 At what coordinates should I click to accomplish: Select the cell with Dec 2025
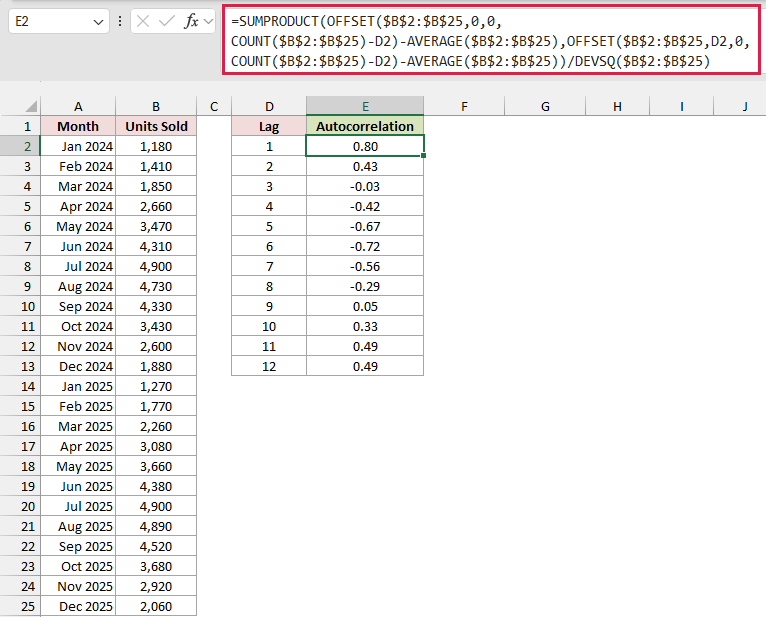pos(78,606)
